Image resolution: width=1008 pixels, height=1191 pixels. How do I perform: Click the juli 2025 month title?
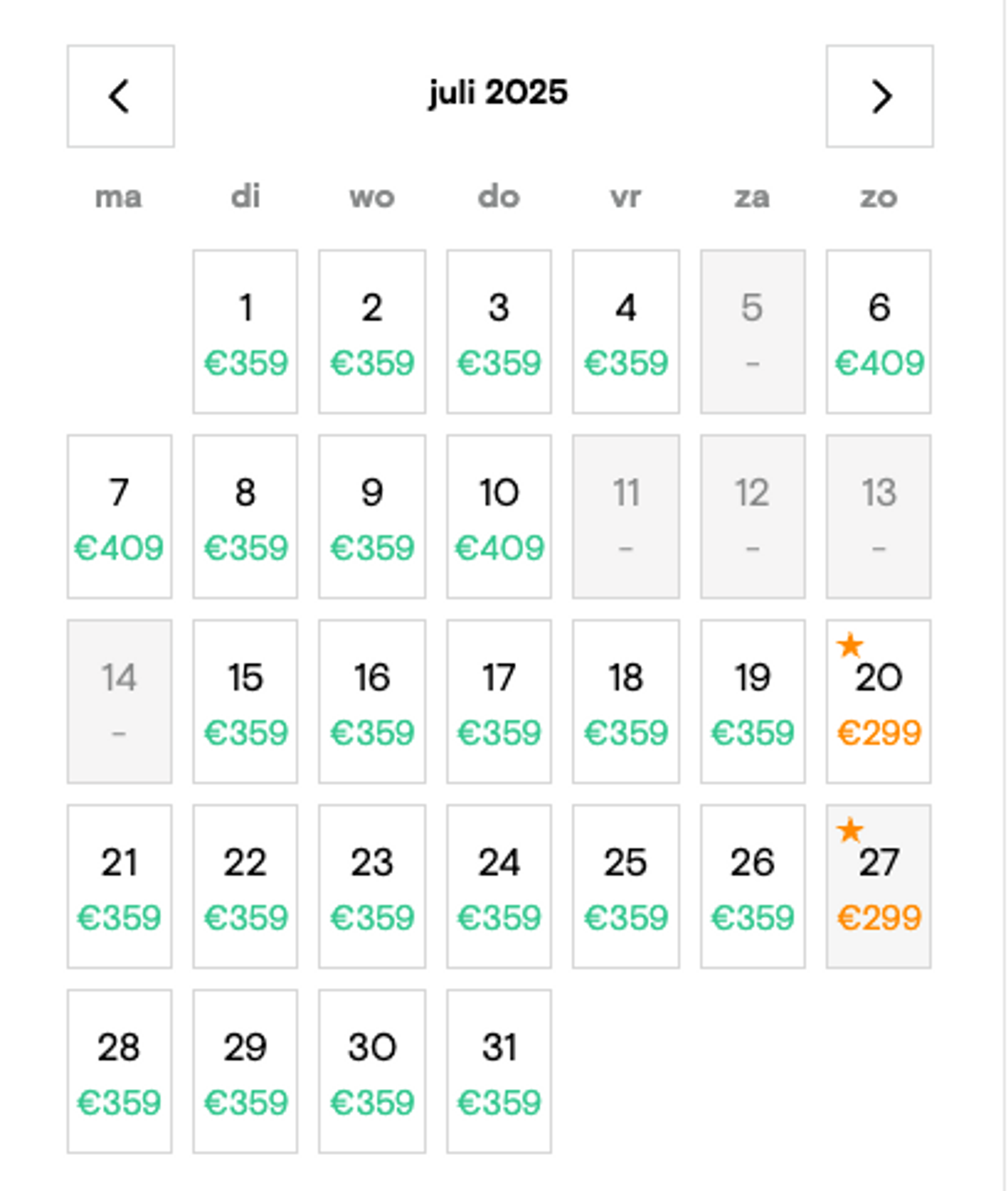pos(498,93)
